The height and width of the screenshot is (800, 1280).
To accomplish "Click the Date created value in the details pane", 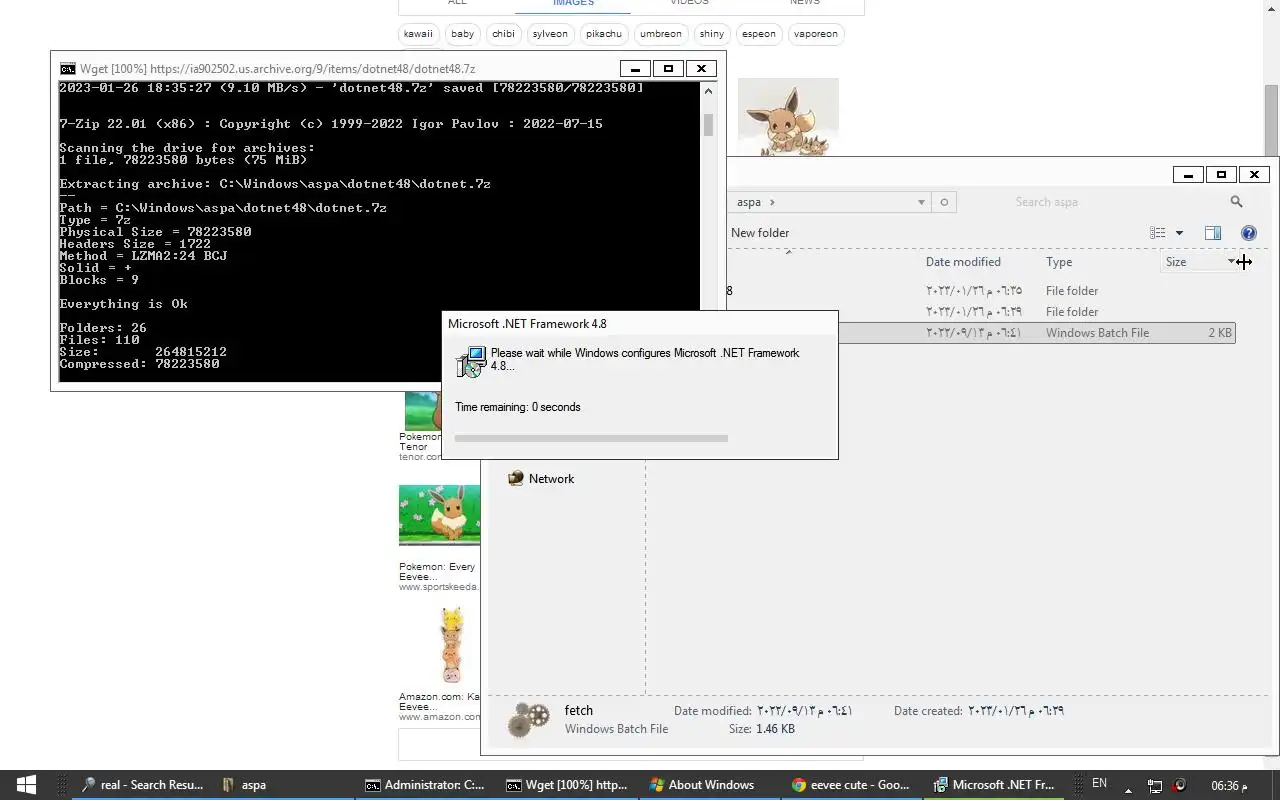I will (1016, 711).
